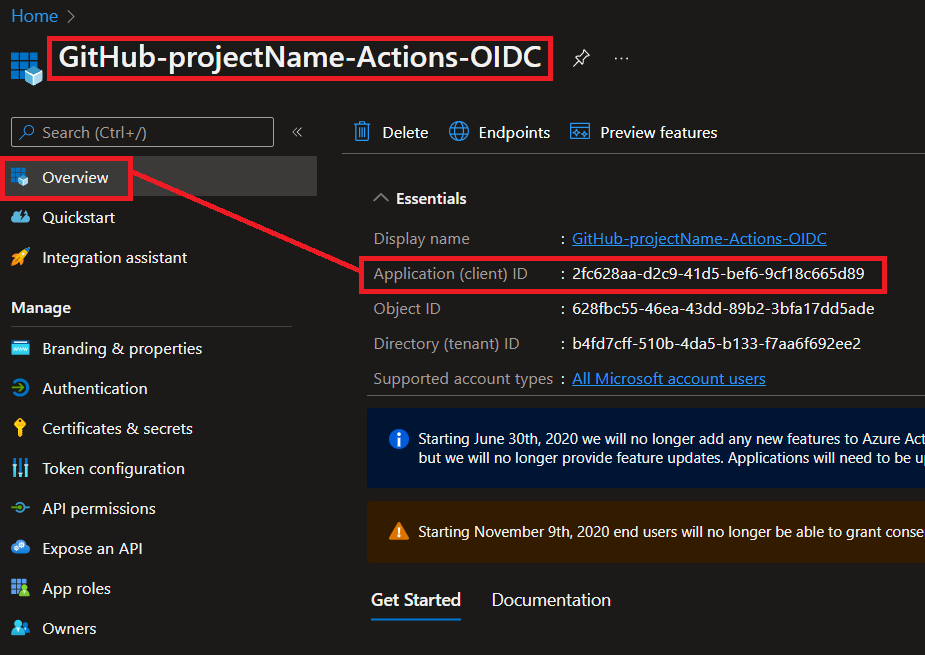This screenshot has width=925, height=655.
Task: Click the Delete toolbar label
Action: [x=405, y=133]
